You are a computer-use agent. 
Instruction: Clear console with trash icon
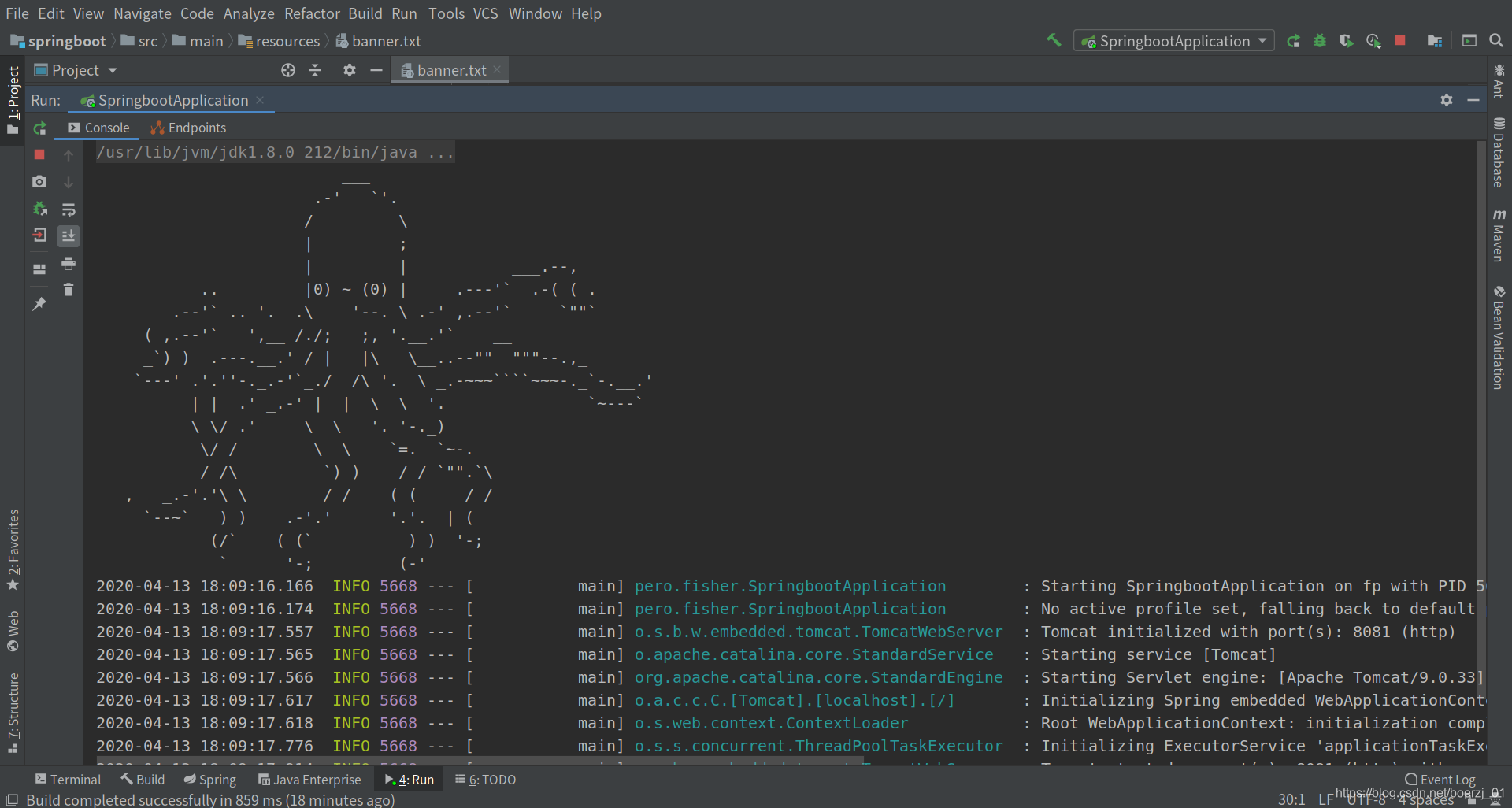[69, 290]
